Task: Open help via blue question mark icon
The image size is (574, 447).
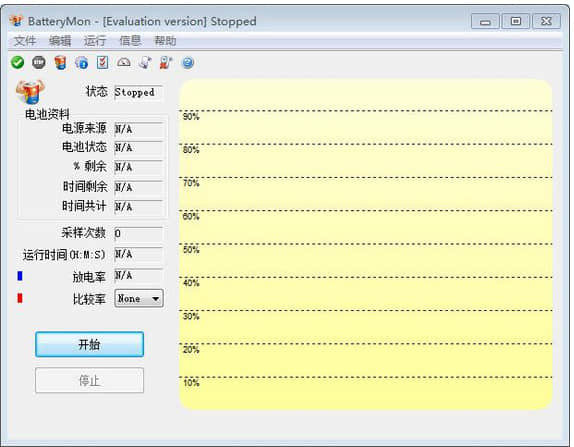Action: point(188,63)
